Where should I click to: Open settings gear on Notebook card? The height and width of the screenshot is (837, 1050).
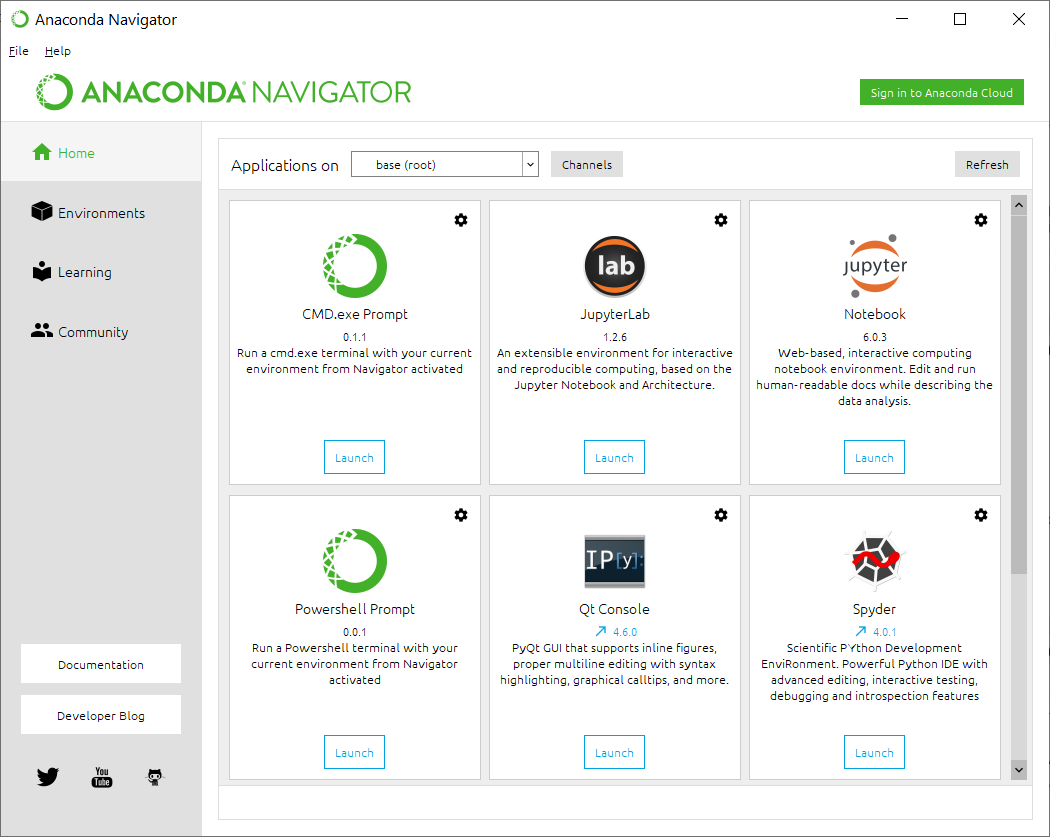click(x=980, y=220)
